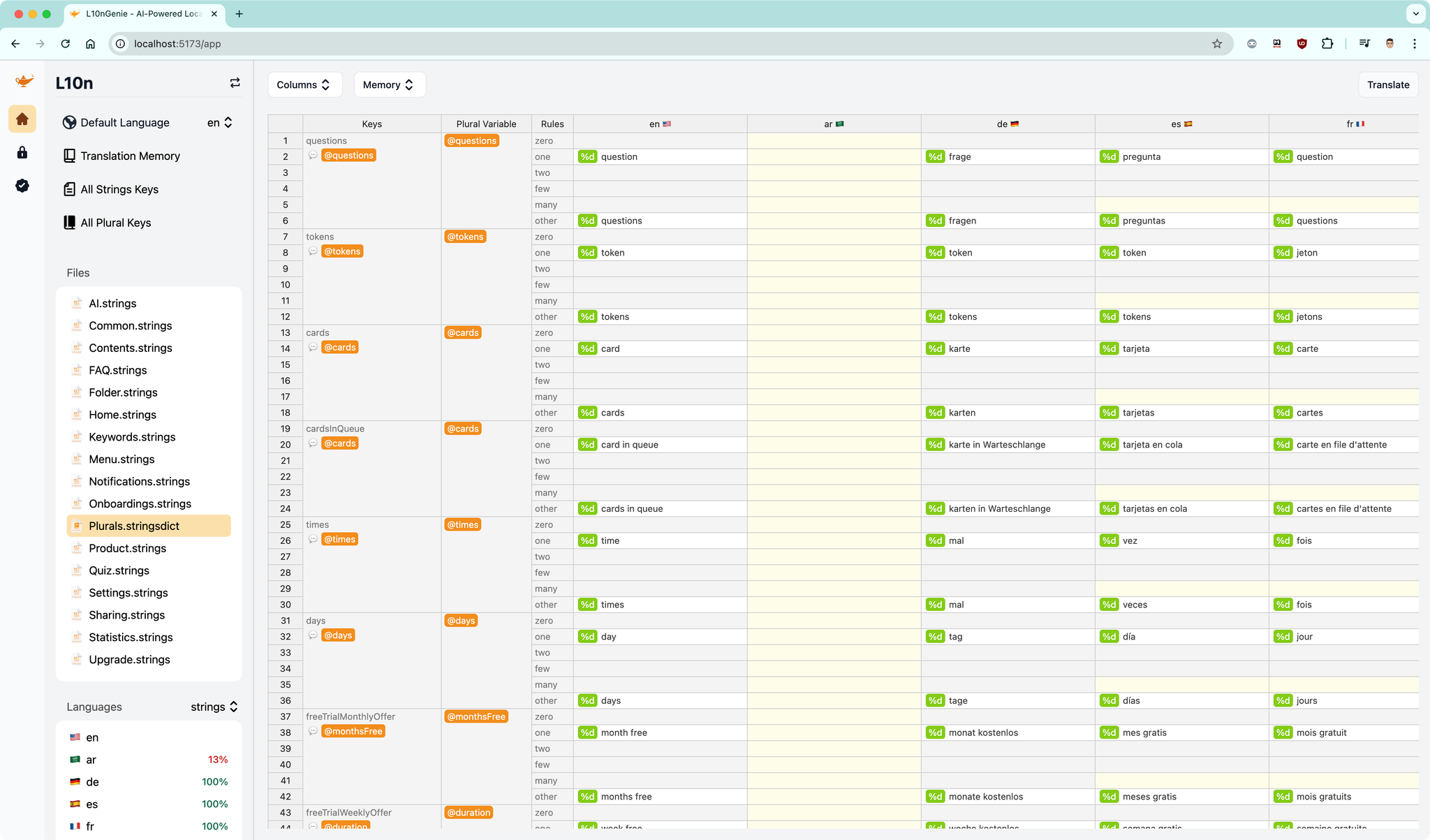Click the de cell 'karte in Warteschlange'
This screenshot has height=840, width=1430.
(1008, 445)
